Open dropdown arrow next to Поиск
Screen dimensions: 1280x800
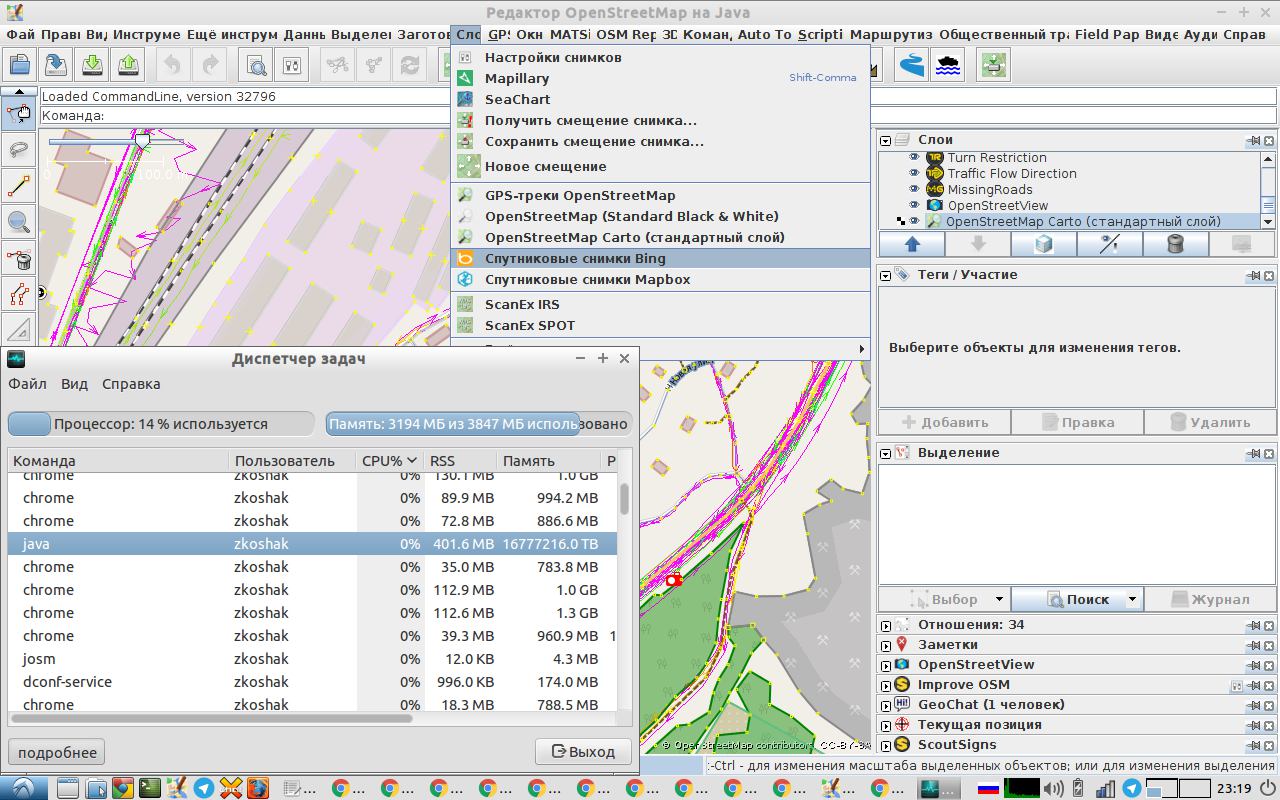(1132, 599)
